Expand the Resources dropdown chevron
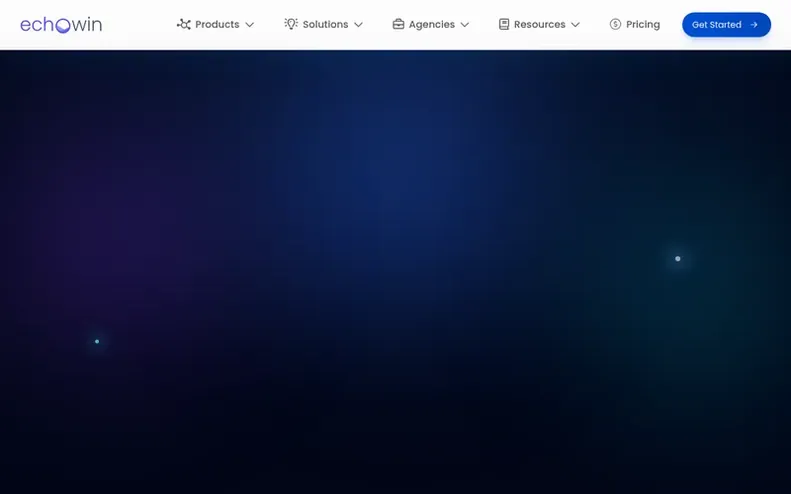Viewport: 791px width, 494px height. pyautogui.click(x=575, y=25)
